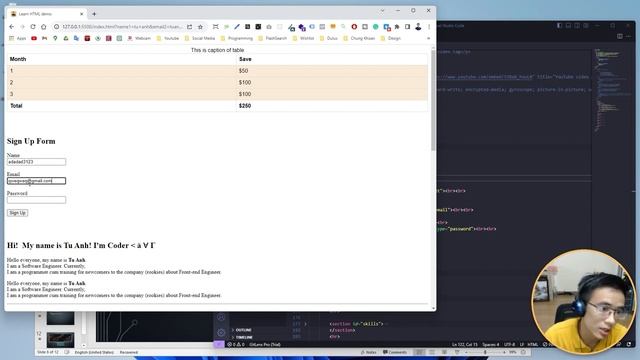Select the Learn HTML demo tab

tap(45, 14)
